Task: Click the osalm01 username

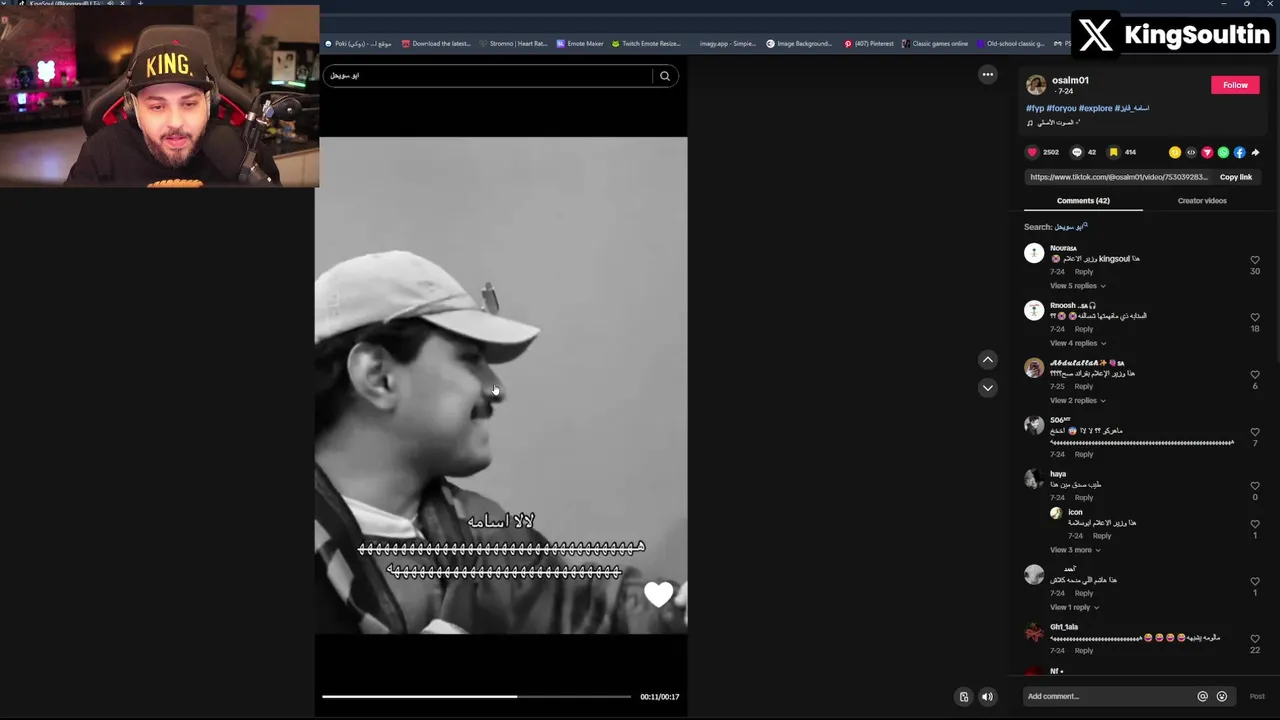Action: click(x=1070, y=80)
